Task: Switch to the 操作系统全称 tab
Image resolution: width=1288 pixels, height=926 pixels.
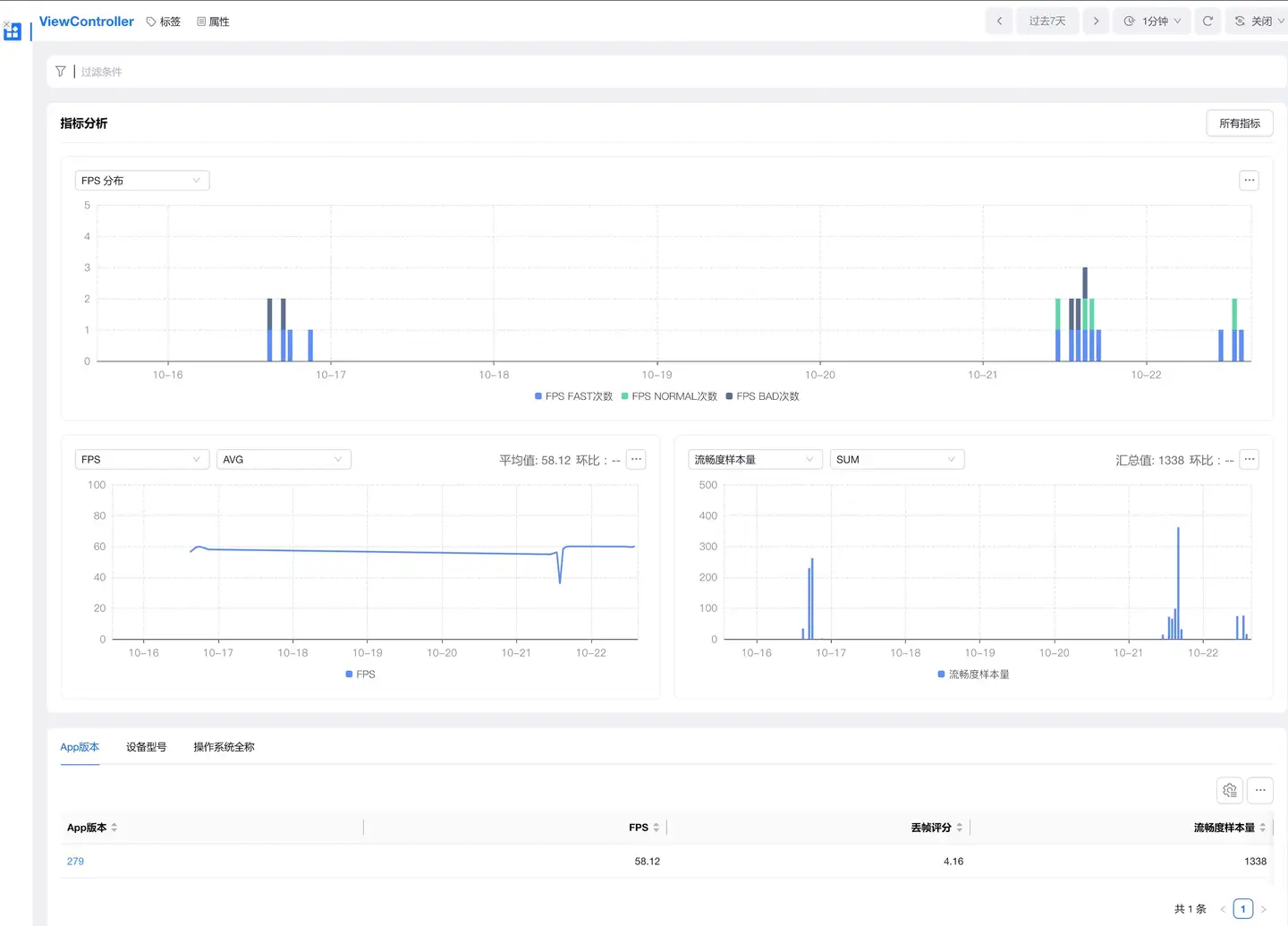Action: [x=224, y=747]
